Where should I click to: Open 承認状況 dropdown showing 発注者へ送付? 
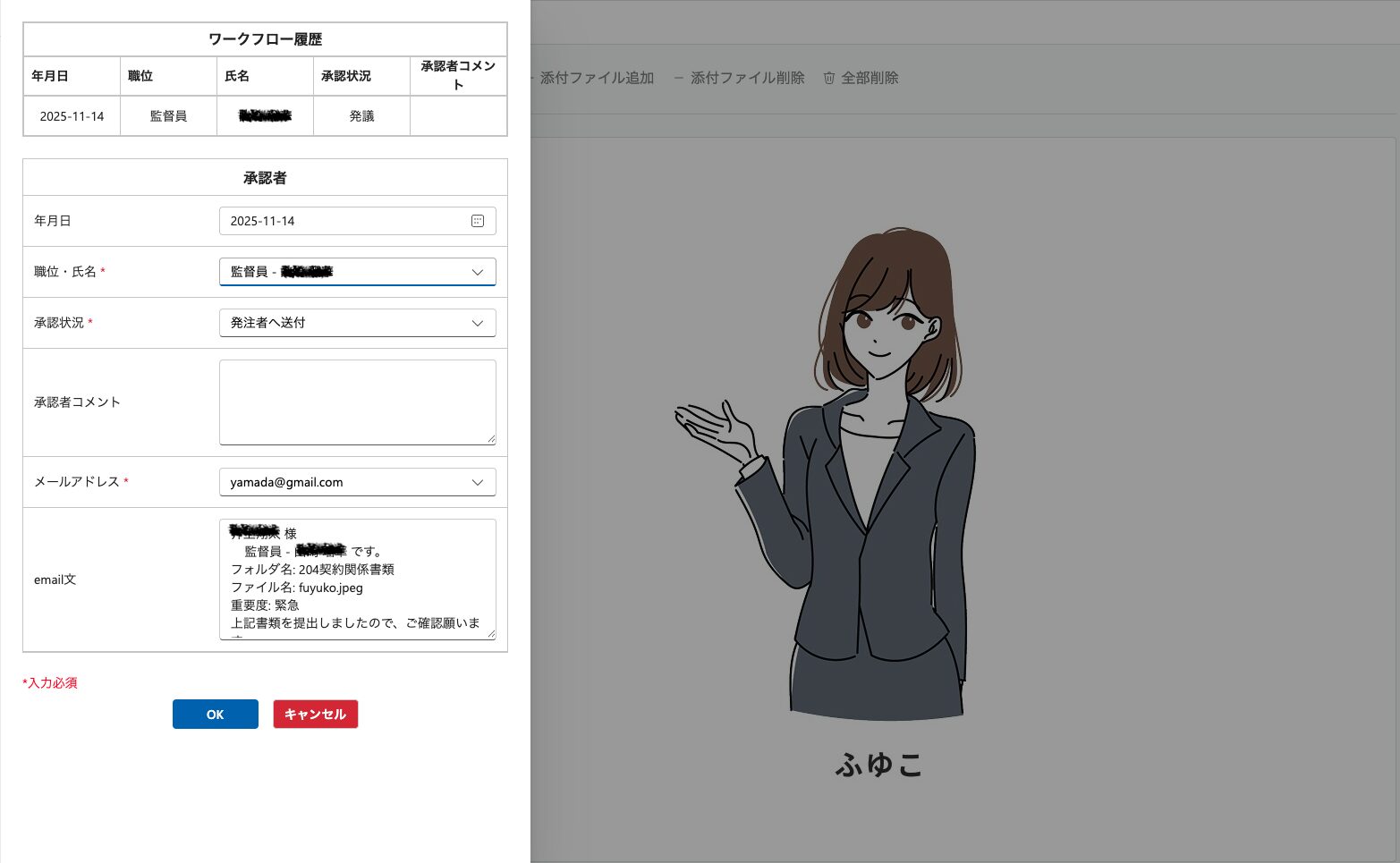tap(477, 323)
